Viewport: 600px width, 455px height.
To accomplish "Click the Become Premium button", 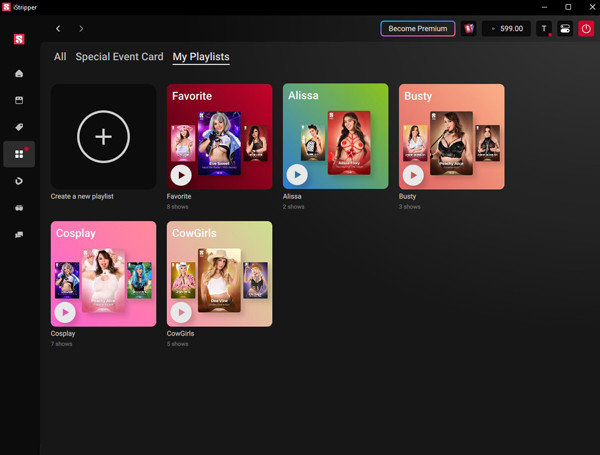I will click(418, 29).
